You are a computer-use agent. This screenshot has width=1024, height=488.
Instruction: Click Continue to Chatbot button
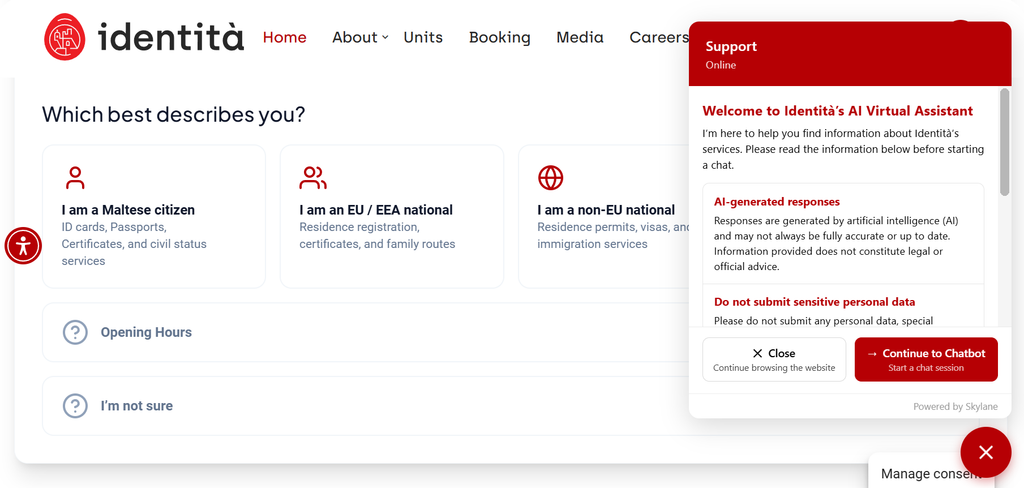(926, 359)
